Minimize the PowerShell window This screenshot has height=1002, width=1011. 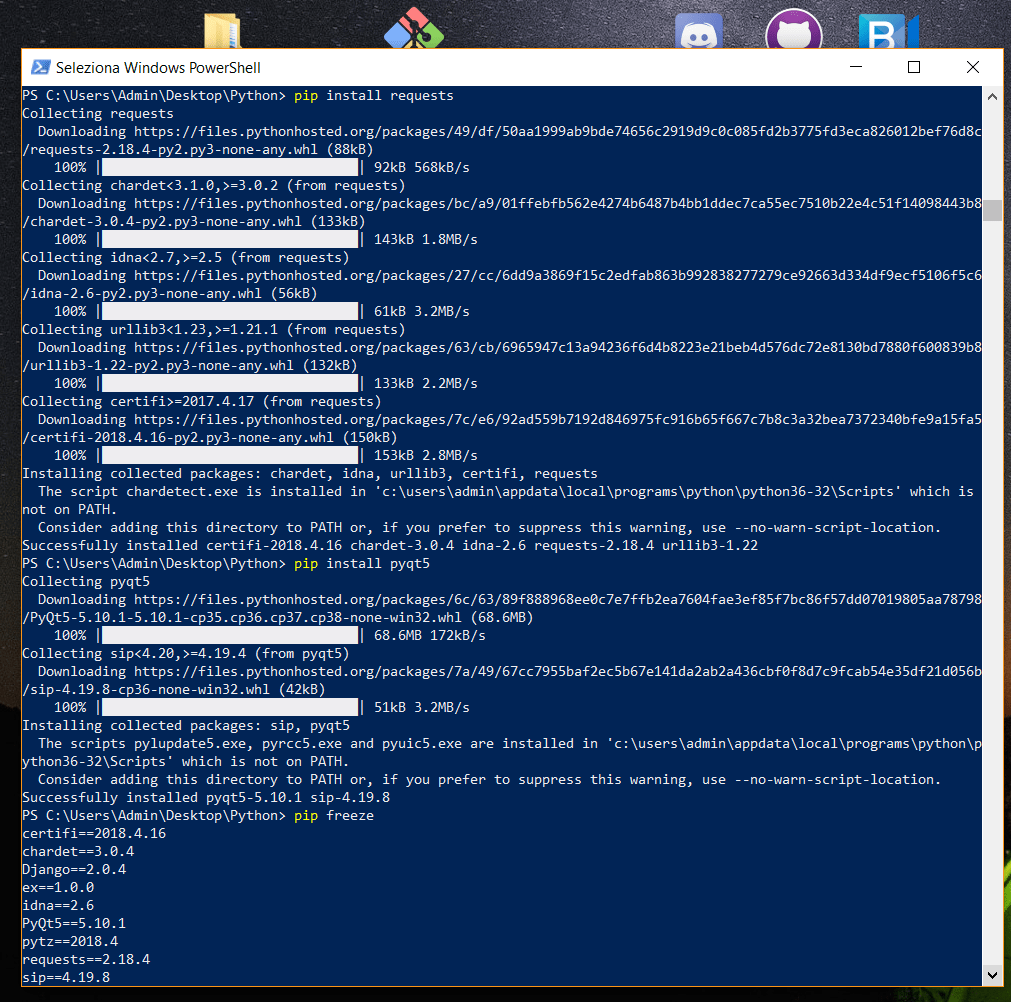point(856,67)
